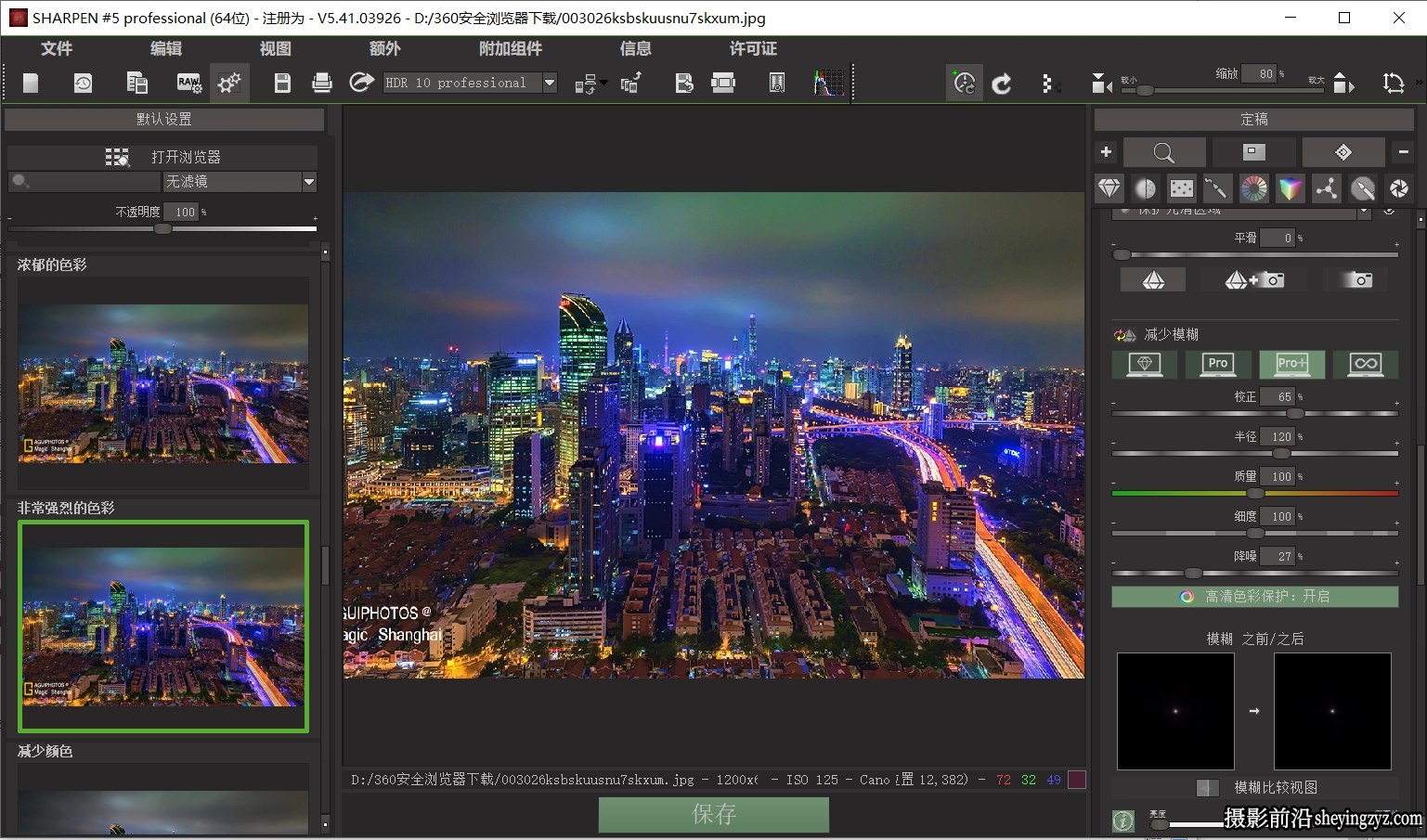Viewport: 1427px width, 840px height.
Task: Select the infinity blur reduction mode
Action: pyautogui.click(x=1366, y=364)
